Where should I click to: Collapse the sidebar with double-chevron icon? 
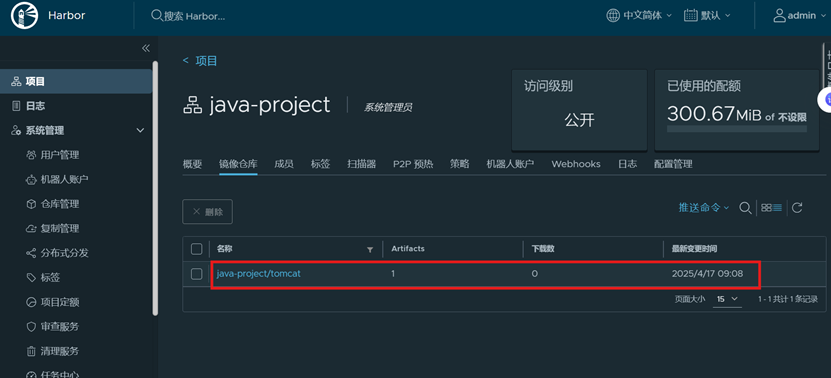(x=146, y=48)
